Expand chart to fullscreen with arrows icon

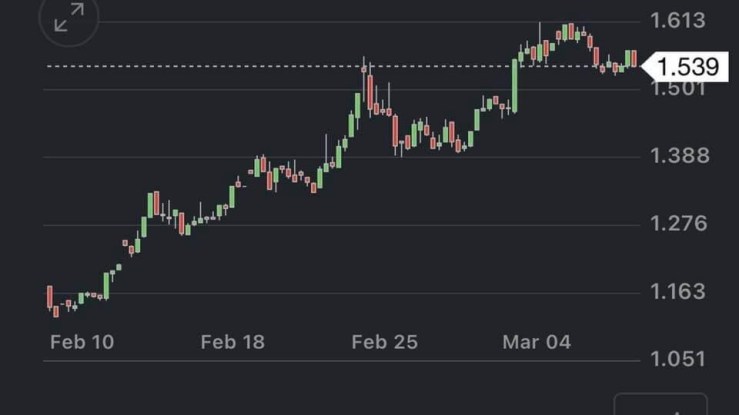click(x=68, y=17)
